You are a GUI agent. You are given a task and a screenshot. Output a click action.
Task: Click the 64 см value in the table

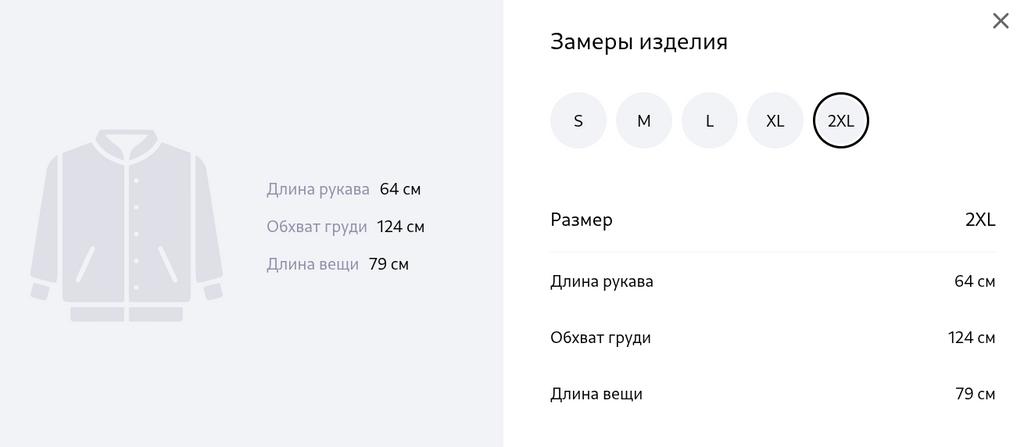point(974,282)
